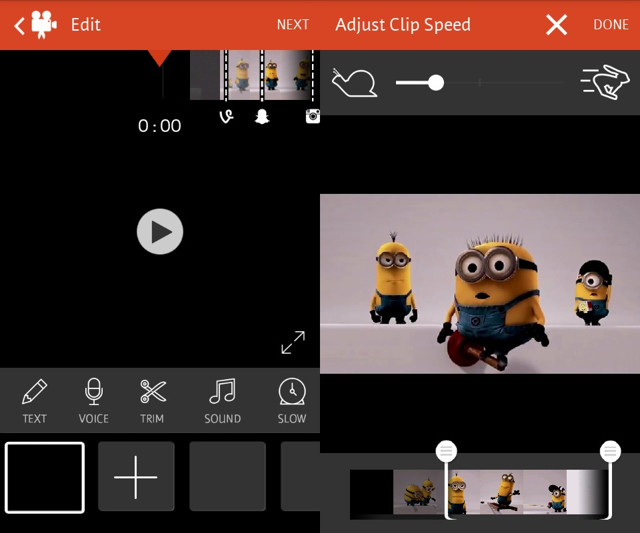Open the SLOW speed tool
The height and width of the screenshot is (533, 640).
click(x=292, y=401)
